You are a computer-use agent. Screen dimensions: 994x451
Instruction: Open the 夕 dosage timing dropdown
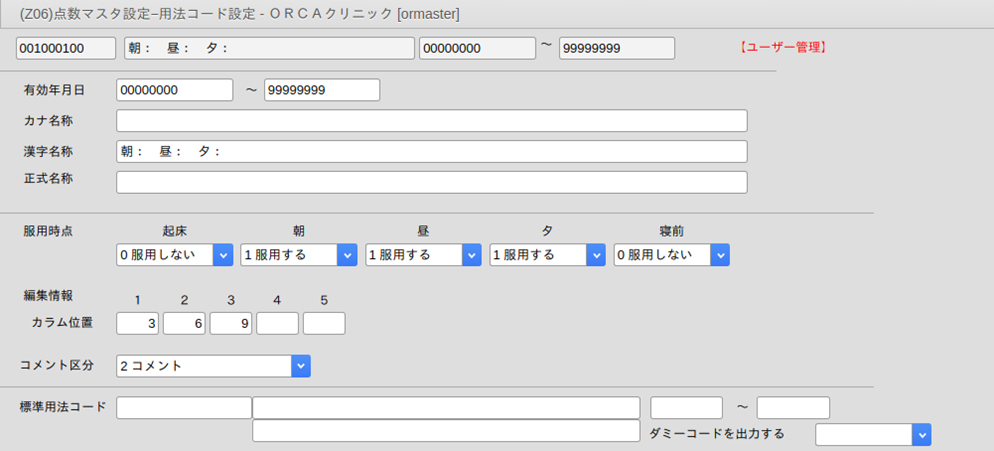(x=547, y=255)
